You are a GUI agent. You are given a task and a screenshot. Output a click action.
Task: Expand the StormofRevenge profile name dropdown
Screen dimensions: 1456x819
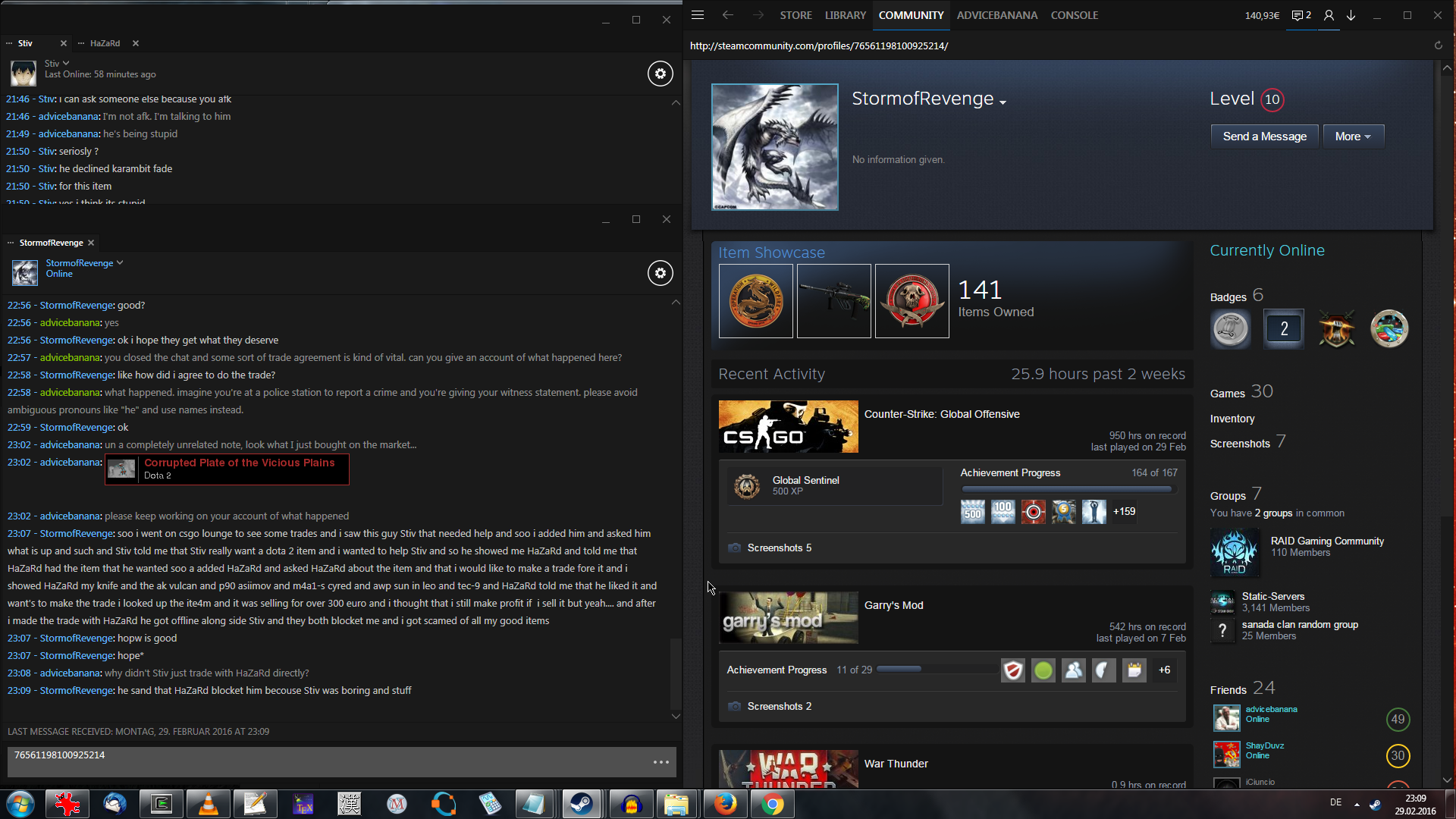[x=1003, y=102]
